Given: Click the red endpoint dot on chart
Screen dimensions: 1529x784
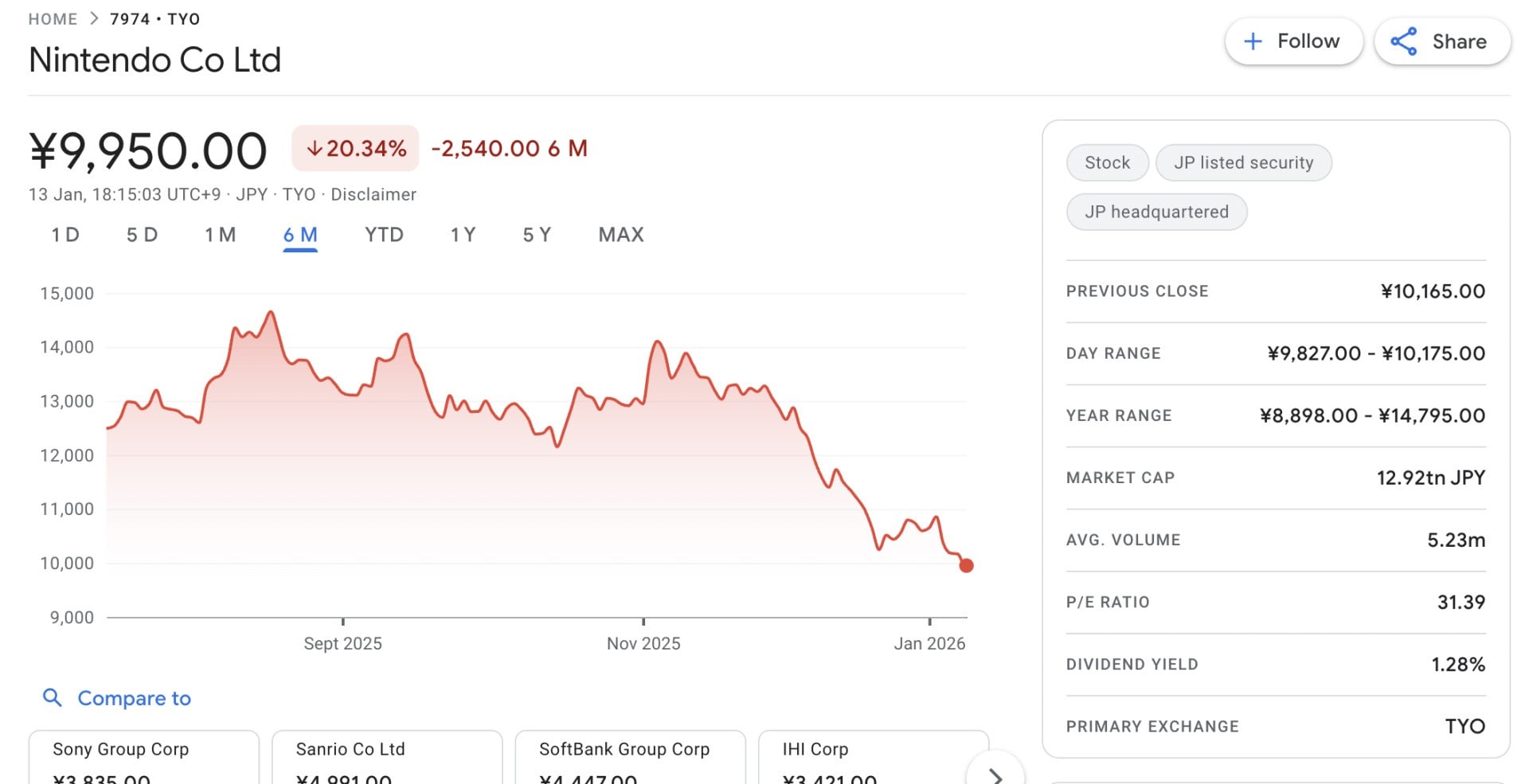Looking at the screenshot, I should (x=966, y=566).
